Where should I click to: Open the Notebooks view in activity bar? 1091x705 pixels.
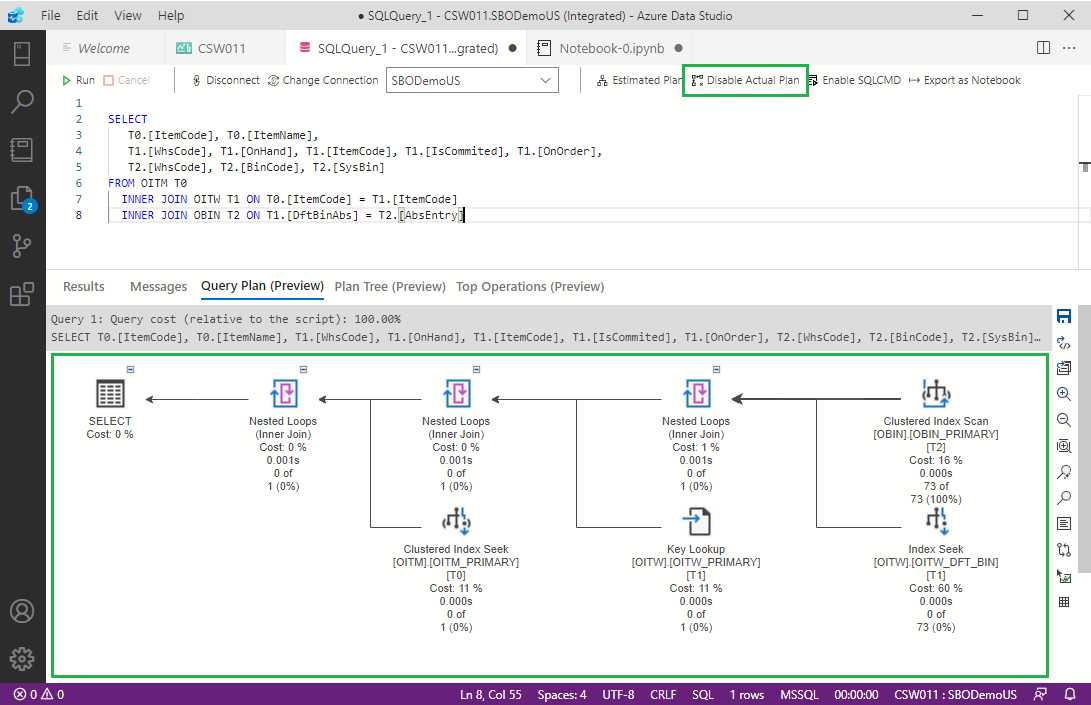coord(22,150)
